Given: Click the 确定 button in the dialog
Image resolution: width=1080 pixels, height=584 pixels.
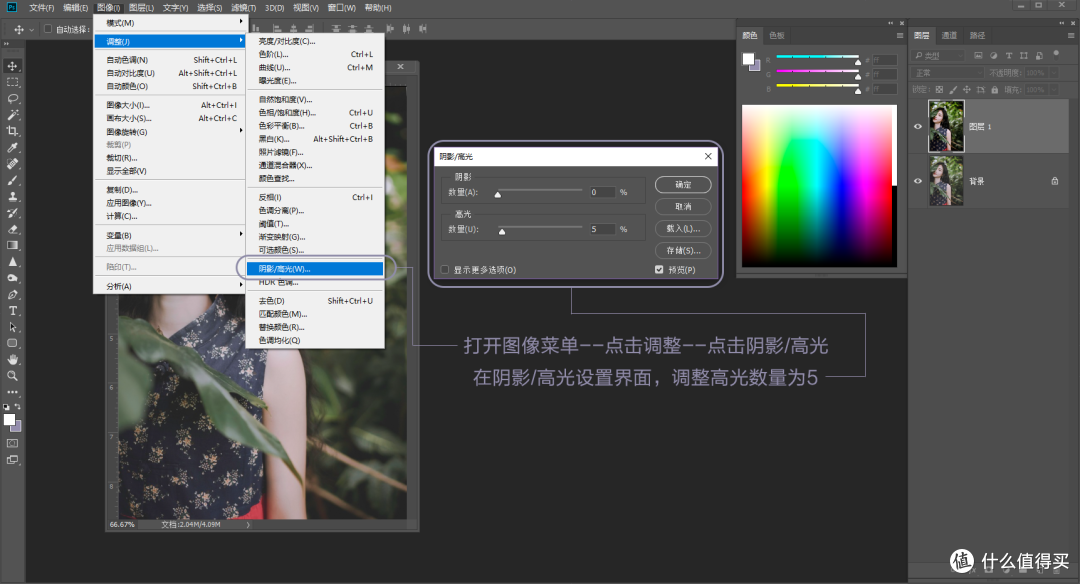Looking at the screenshot, I should (682, 184).
